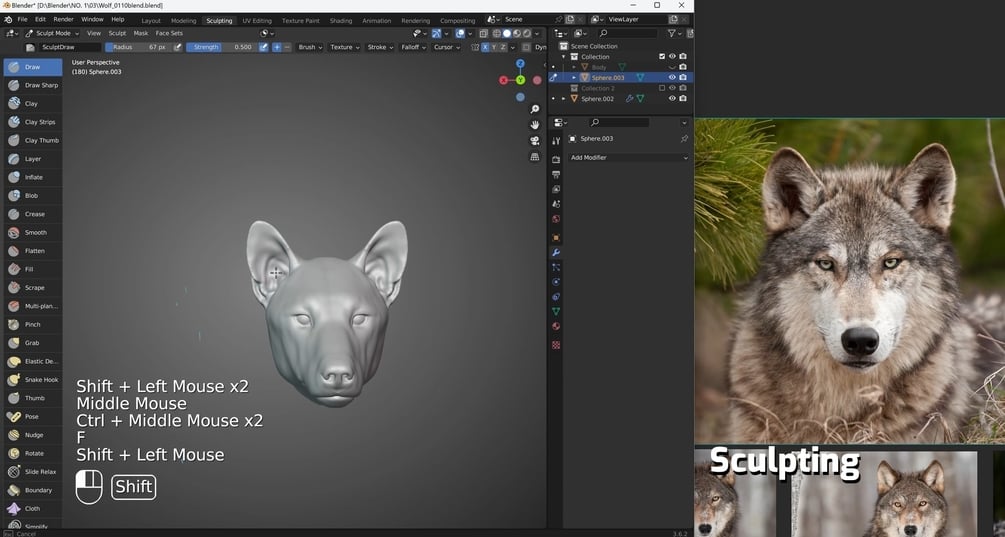Uncheck the Collection exclude checkbox
The image size is (1005, 537).
coord(662,56)
